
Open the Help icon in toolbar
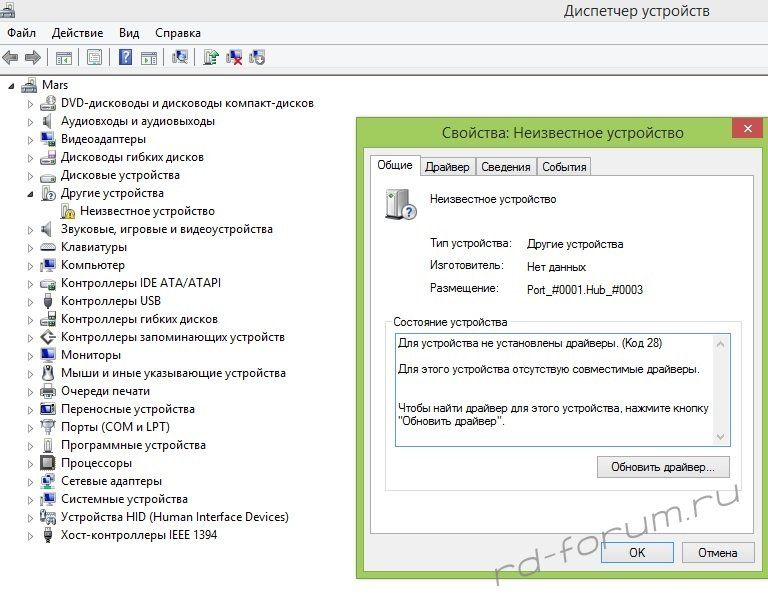pos(126,57)
